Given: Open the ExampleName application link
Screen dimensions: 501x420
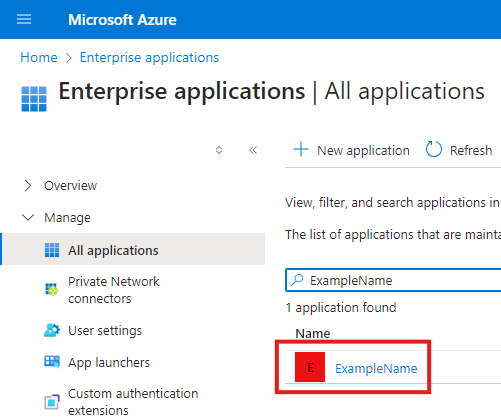Looking at the screenshot, I should pos(376,368).
